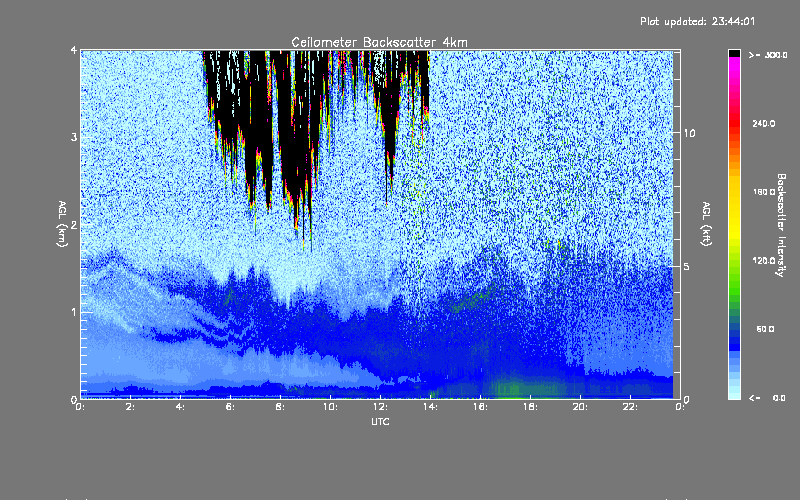The height and width of the screenshot is (500, 800).
Task: Click the x-axis tick label 22:
Action: coord(630,407)
